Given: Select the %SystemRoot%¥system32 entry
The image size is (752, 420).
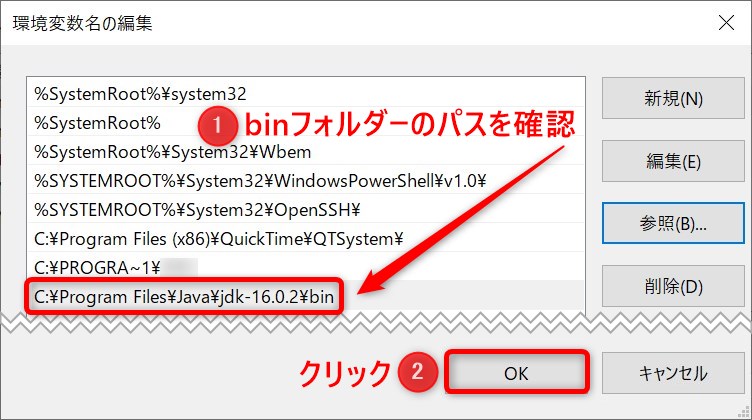Looking at the screenshot, I should pyautogui.click(x=306, y=93).
